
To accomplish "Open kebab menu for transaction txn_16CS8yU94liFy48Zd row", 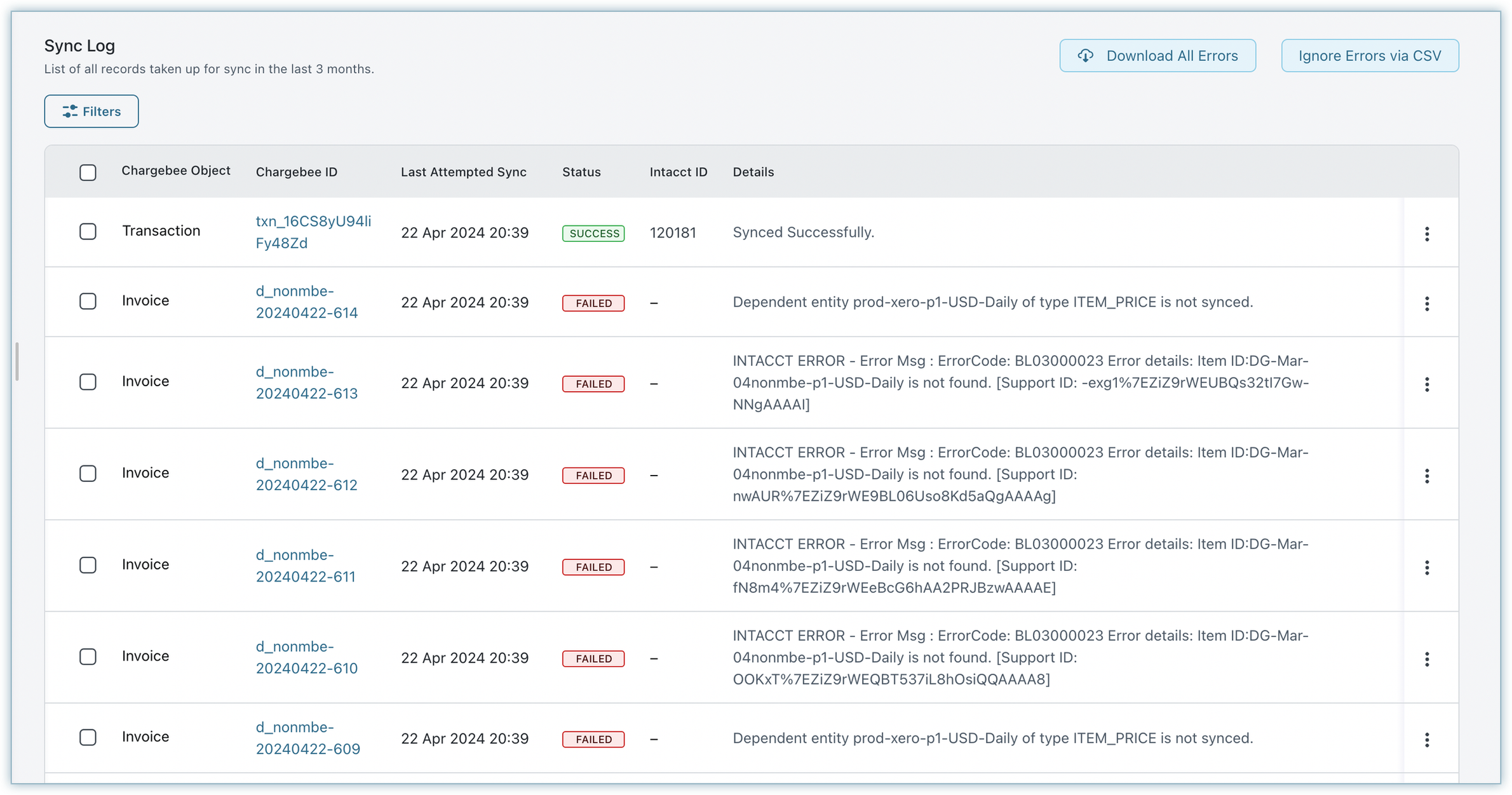I will (1426, 234).
